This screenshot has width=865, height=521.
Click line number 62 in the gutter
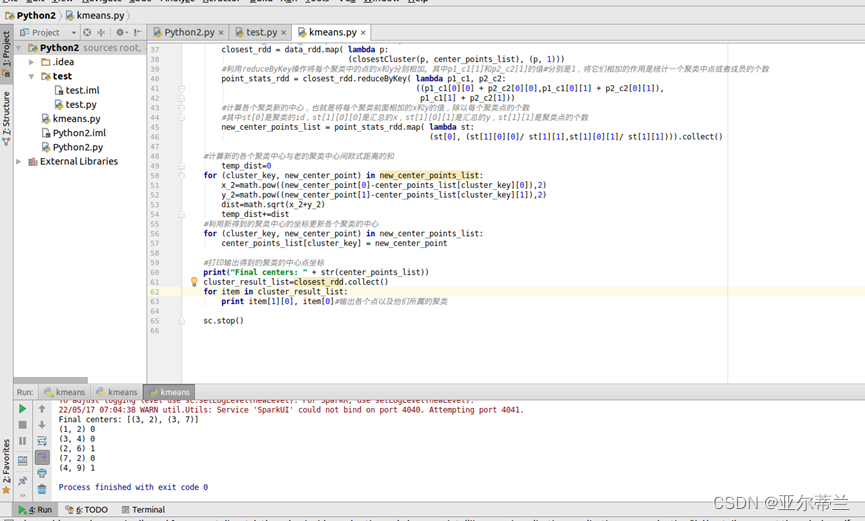coord(154,292)
